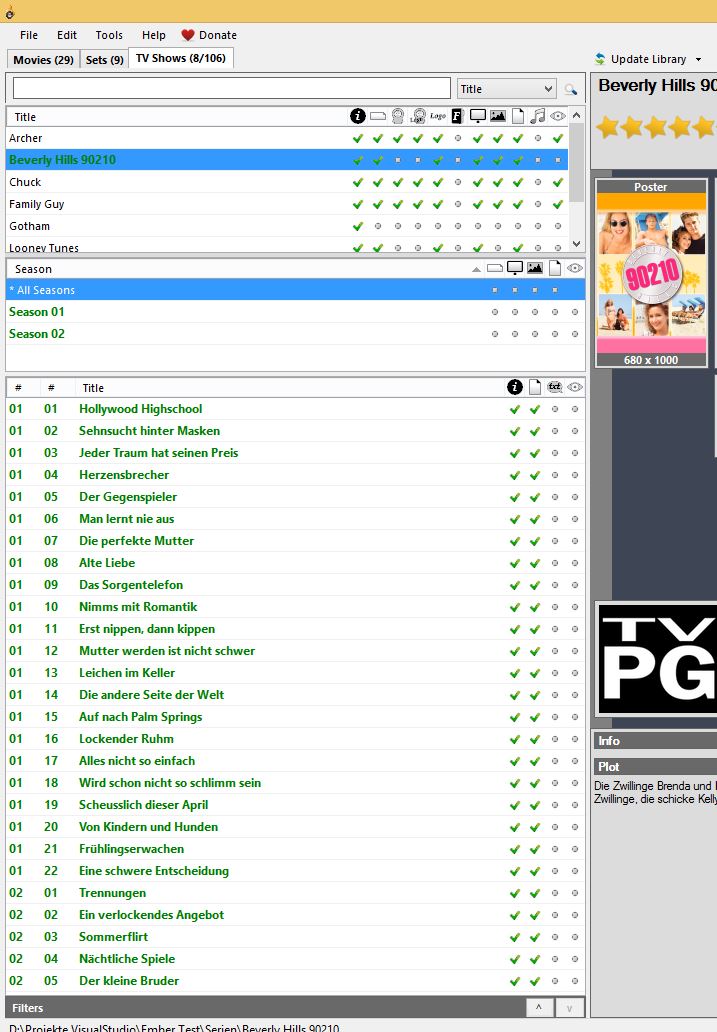Image resolution: width=717 pixels, height=1032 pixels.
Task: Click the Banner icon in Season header
Action: (x=494, y=269)
